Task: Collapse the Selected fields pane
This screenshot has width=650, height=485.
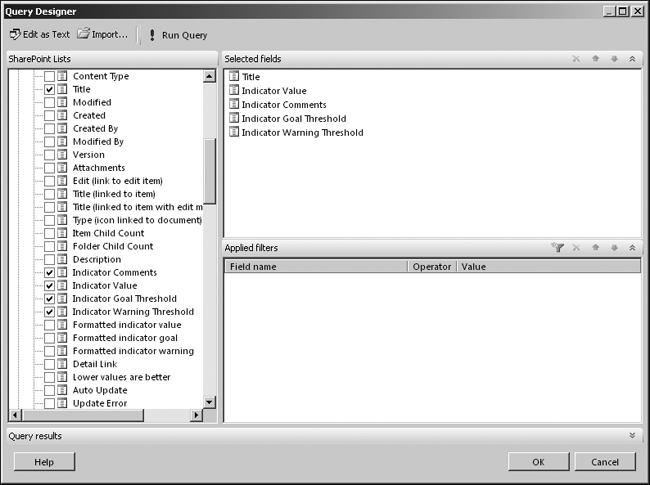Action: coord(632,58)
